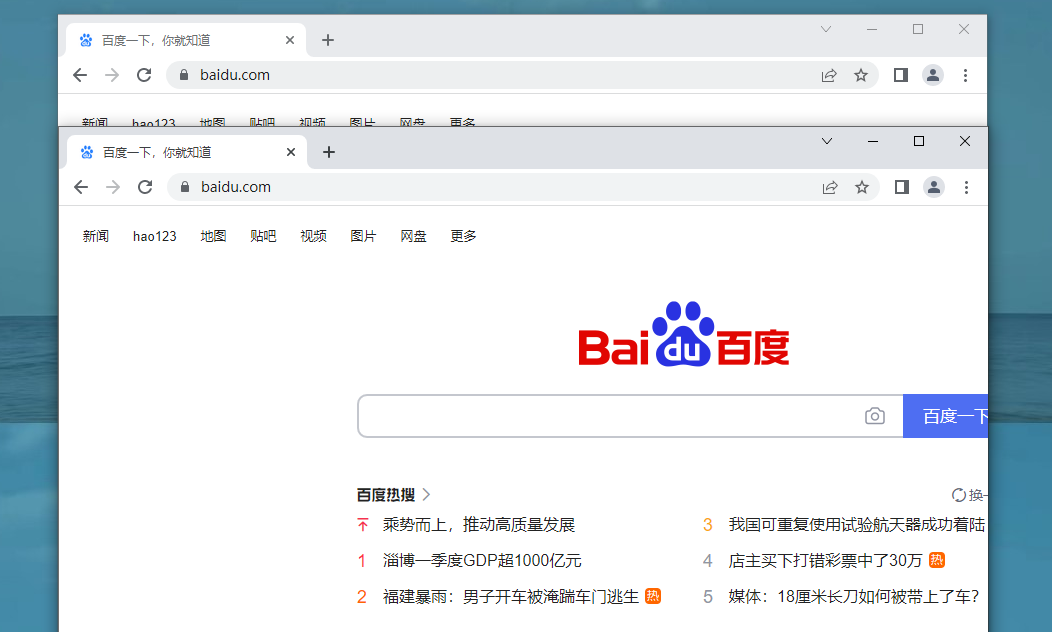Select the Baidu tab in rear window
Viewport: 1052px width, 632px height.
pos(186,40)
